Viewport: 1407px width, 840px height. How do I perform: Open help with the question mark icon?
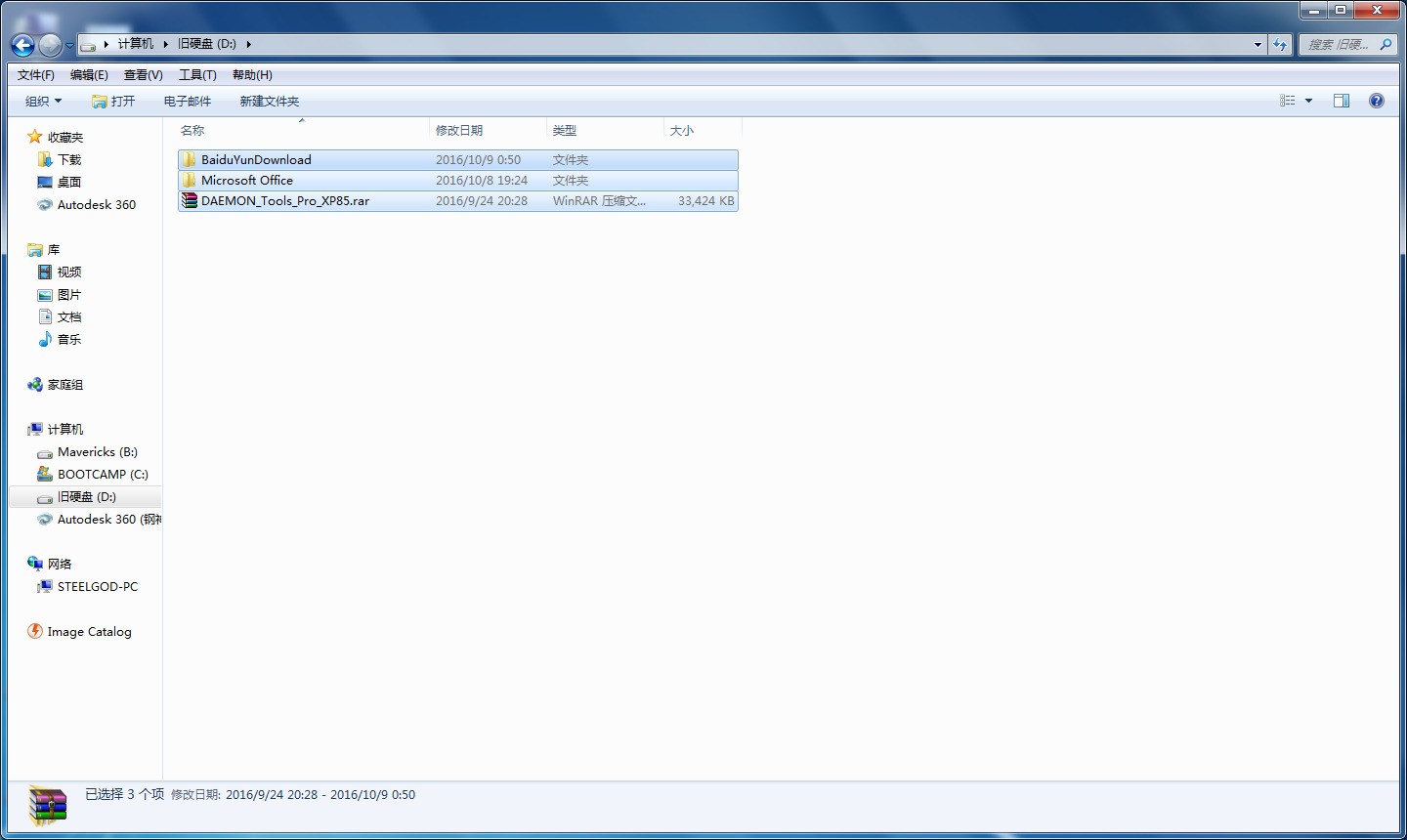point(1377,101)
